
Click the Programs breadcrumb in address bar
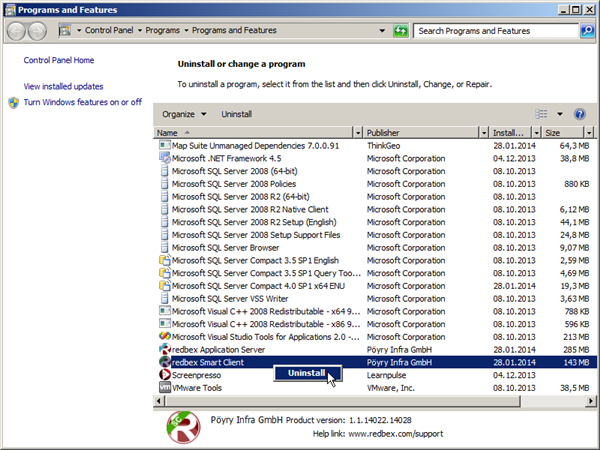pos(162,31)
